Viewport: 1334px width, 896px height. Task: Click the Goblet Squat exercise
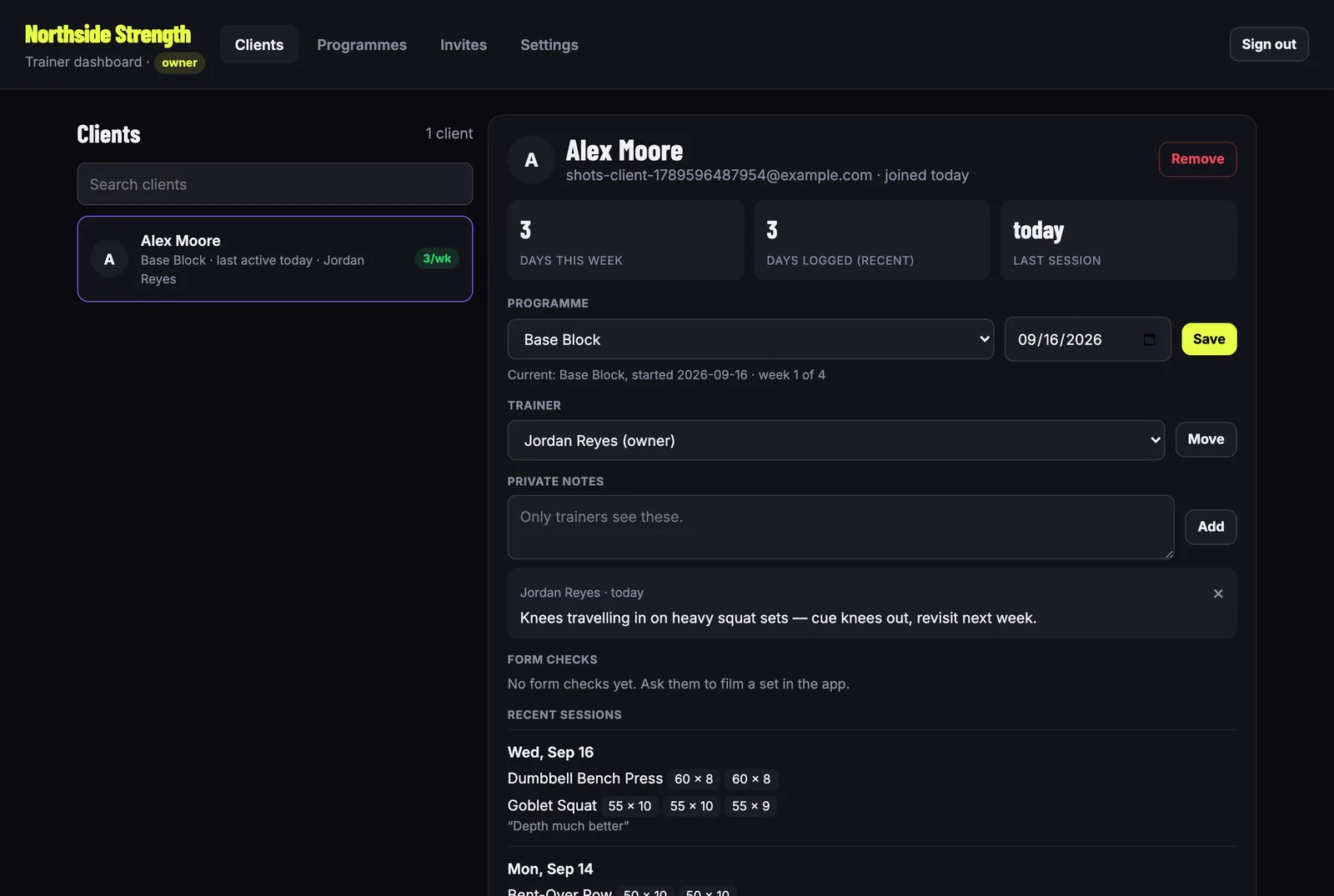552,805
